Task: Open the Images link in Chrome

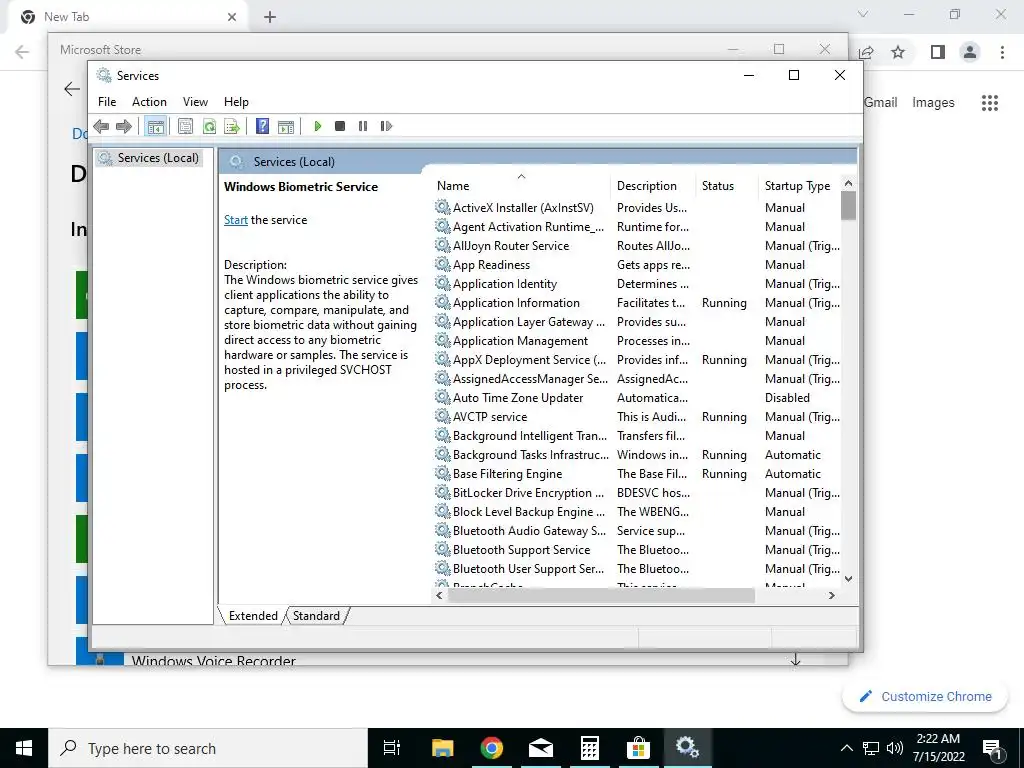Action: (933, 103)
